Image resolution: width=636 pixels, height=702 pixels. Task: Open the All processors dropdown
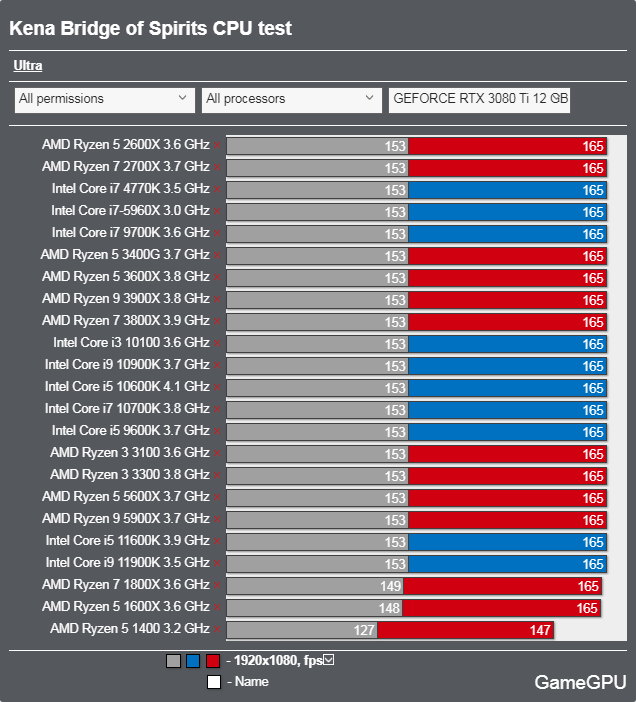click(x=292, y=100)
